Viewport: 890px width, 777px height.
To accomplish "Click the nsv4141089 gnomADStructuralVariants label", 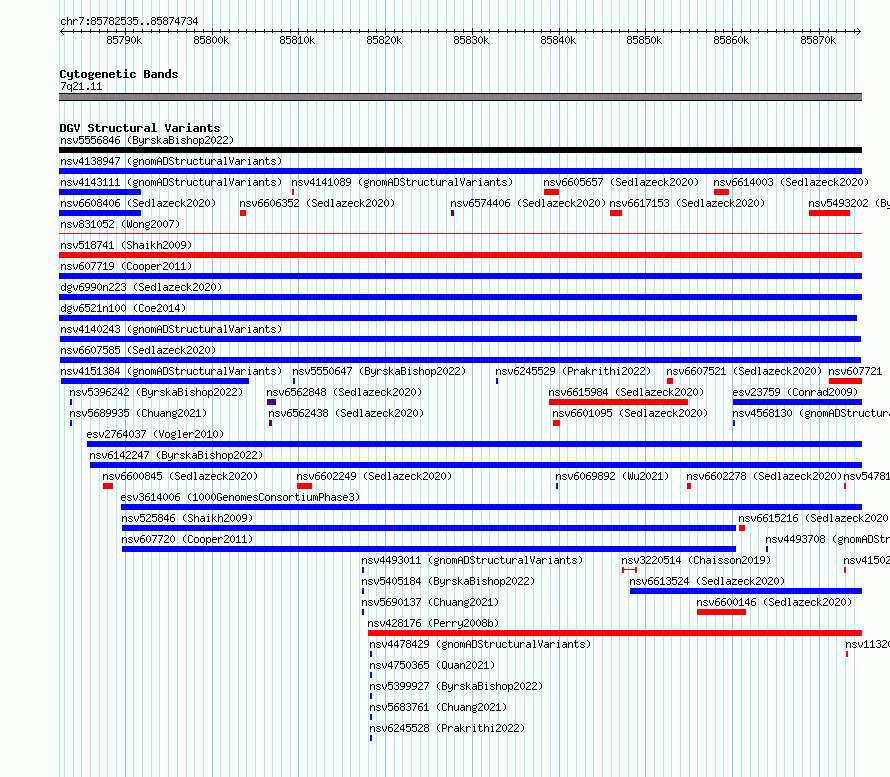I will tap(402, 182).
